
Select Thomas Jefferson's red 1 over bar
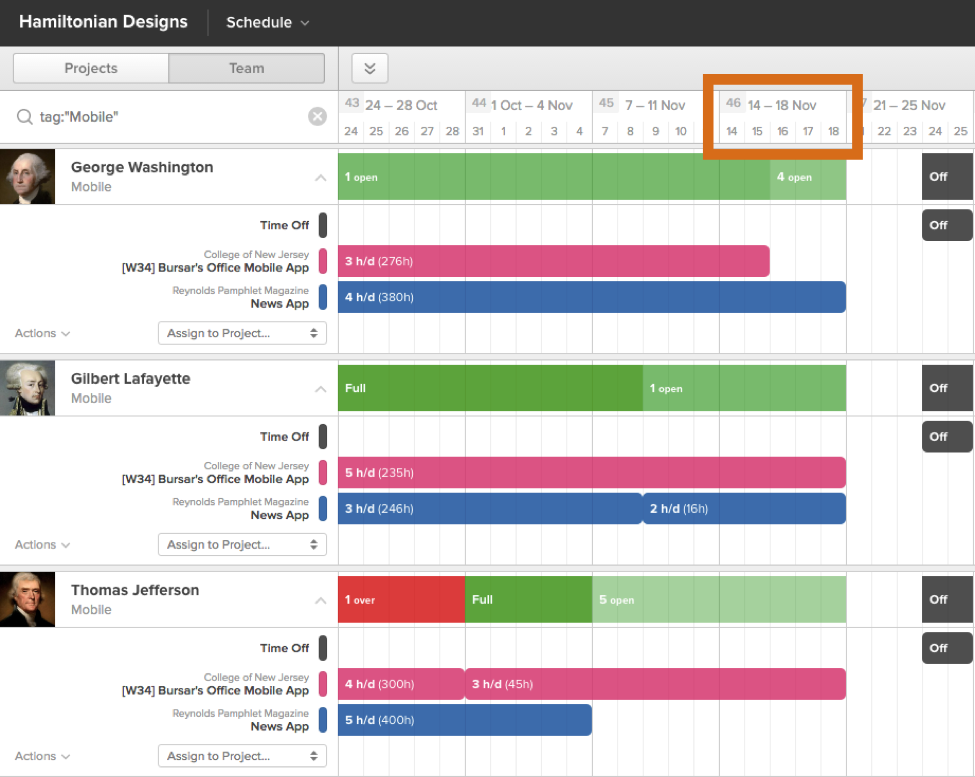(x=401, y=600)
